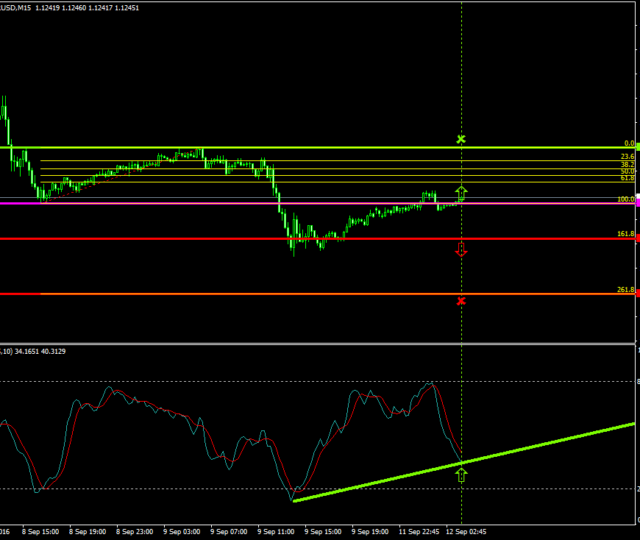Click the divider between chart and oscillator
The image size is (640, 540).
pos(320,343)
